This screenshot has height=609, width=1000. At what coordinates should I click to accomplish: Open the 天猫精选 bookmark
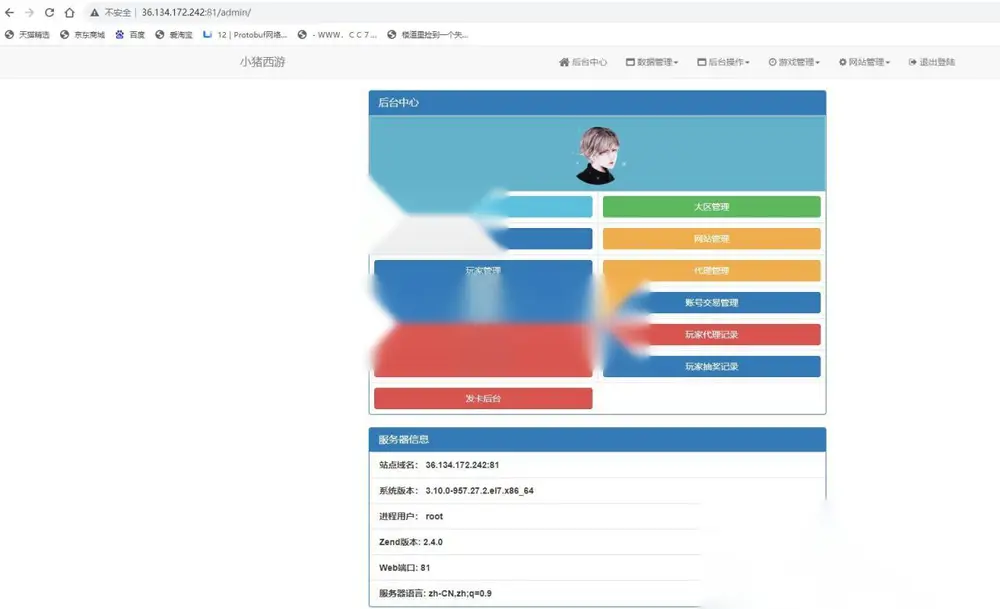pos(27,34)
